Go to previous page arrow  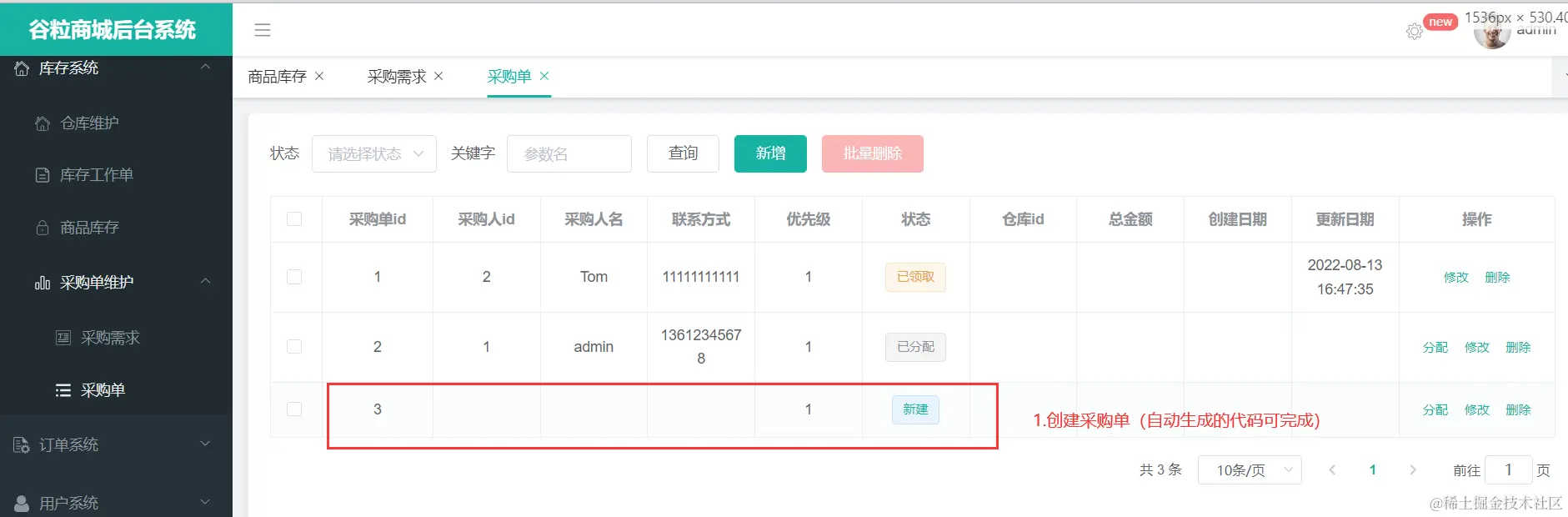click(1332, 470)
